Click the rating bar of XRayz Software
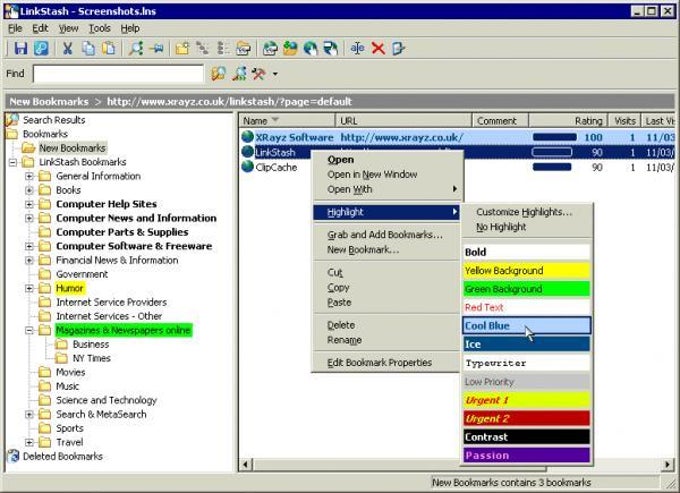Viewport: 680px width, 493px height. 554,137
